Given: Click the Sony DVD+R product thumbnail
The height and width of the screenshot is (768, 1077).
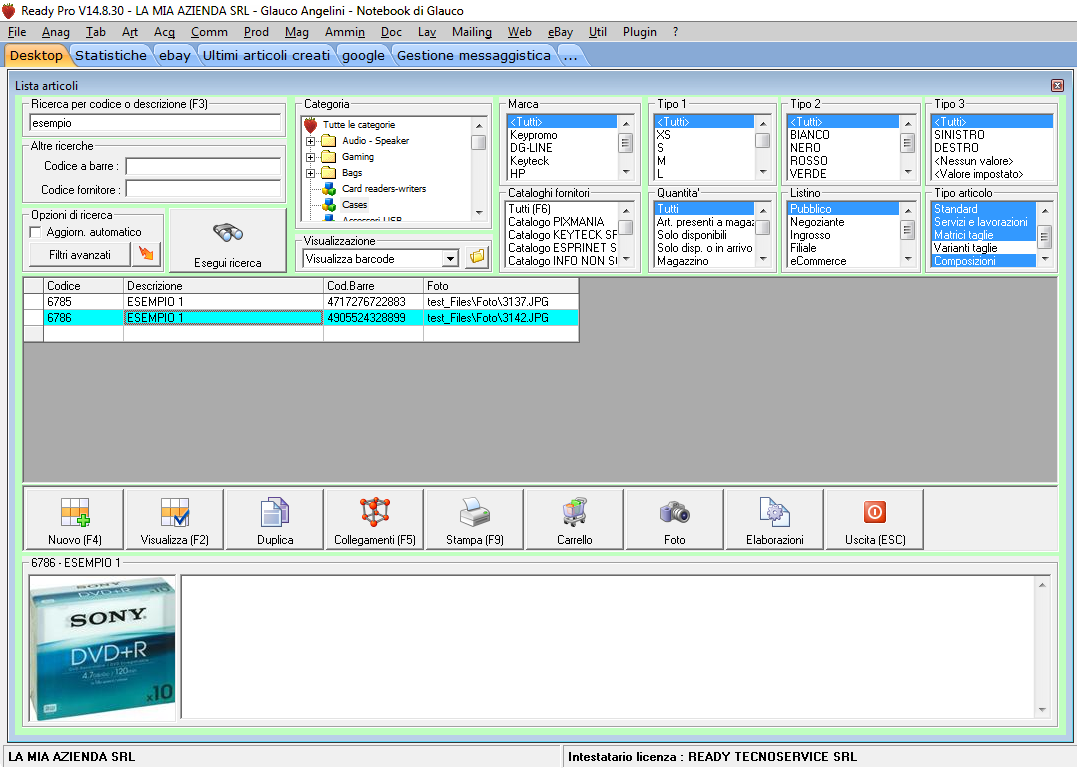Looking at the screenshot, I should coord(102,648).
